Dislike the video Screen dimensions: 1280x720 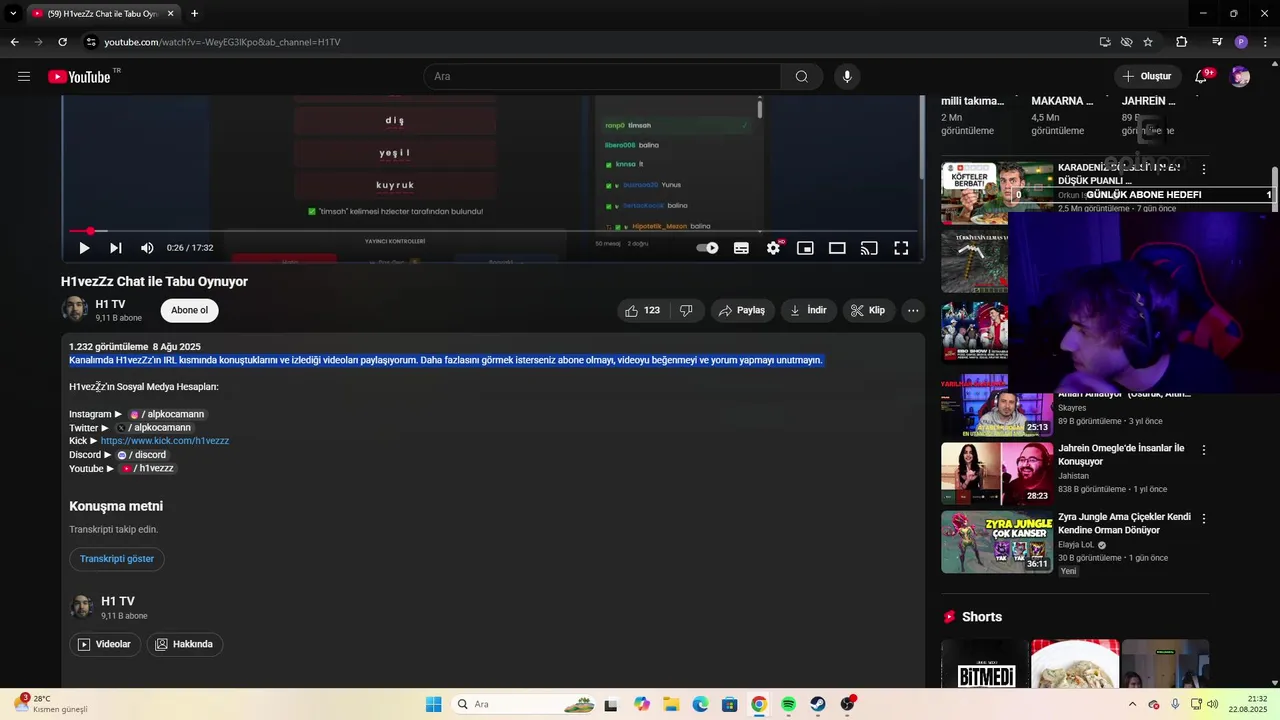pyautogui.click(x=686, y=311)
